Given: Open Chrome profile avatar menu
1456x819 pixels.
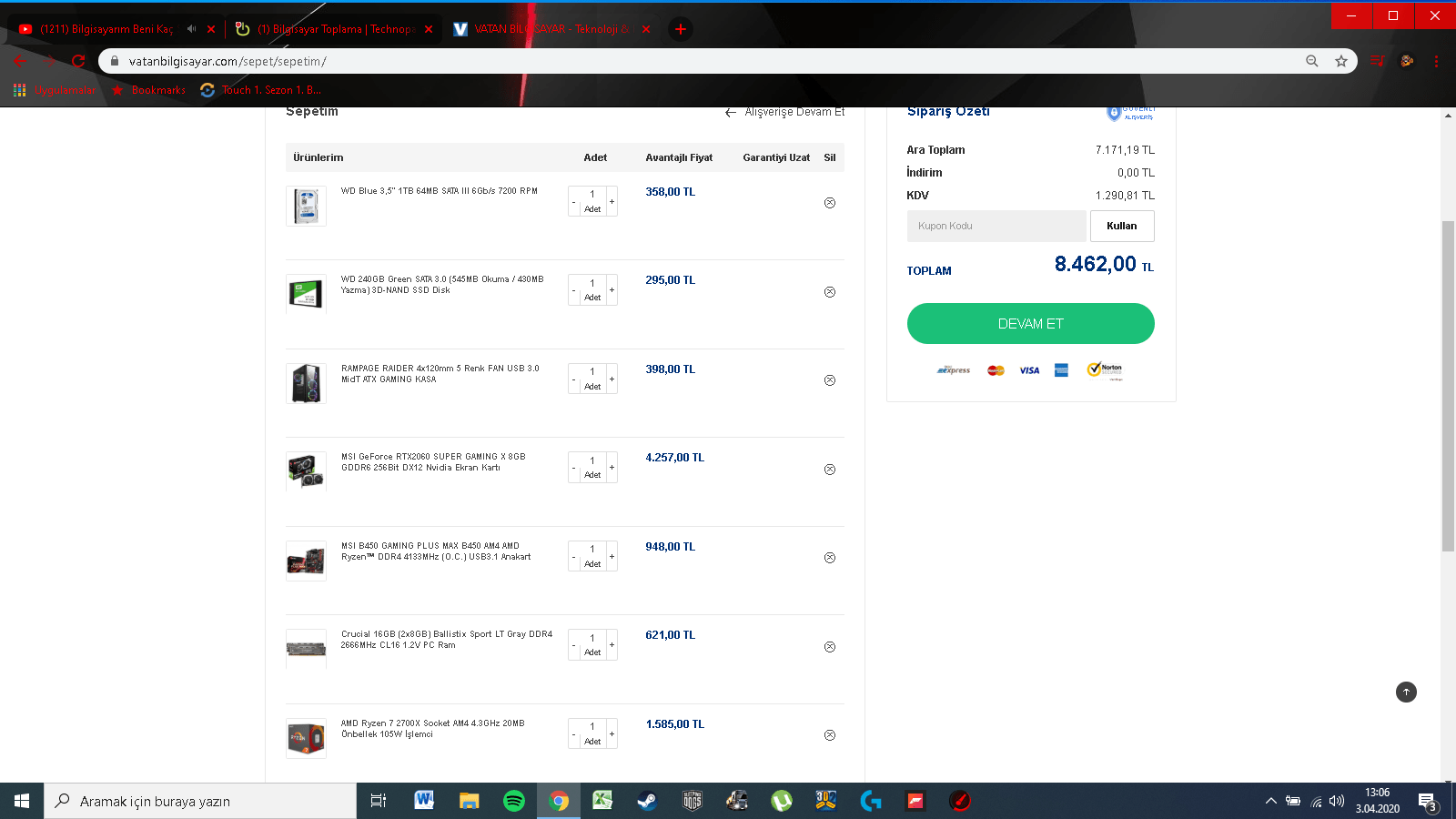Looking at the screenshot, I should click(1407, 61).
